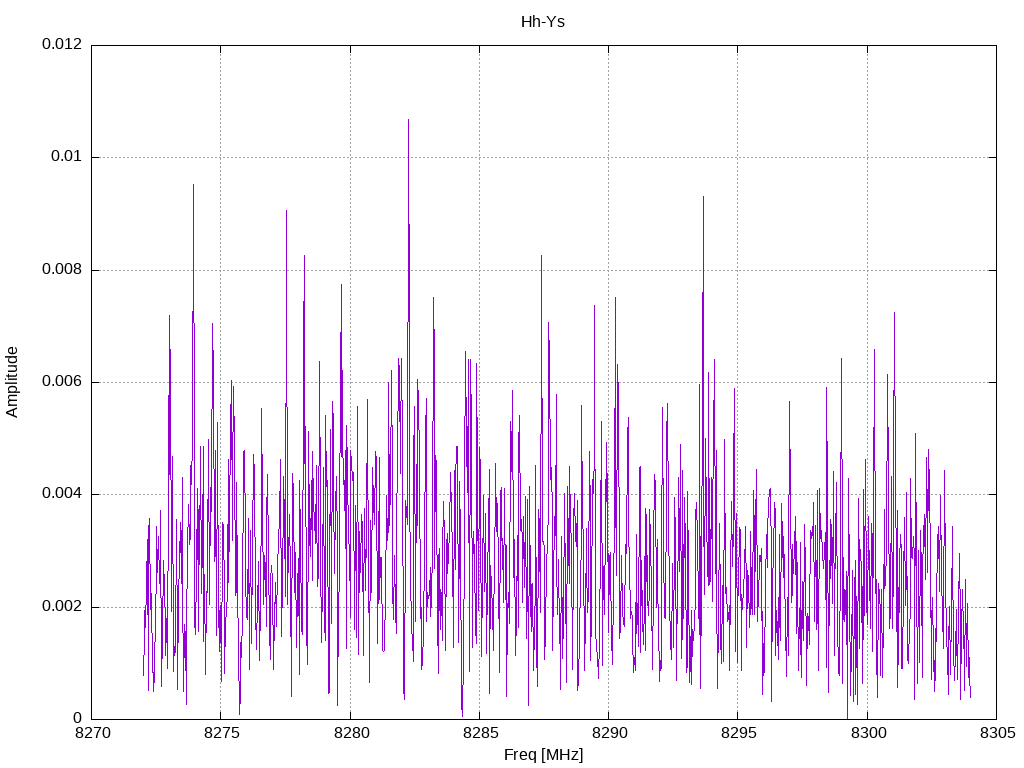1024x768 pixels.
Task: Click the plot title 'Hh-Ys'
Action: point(543,22)
